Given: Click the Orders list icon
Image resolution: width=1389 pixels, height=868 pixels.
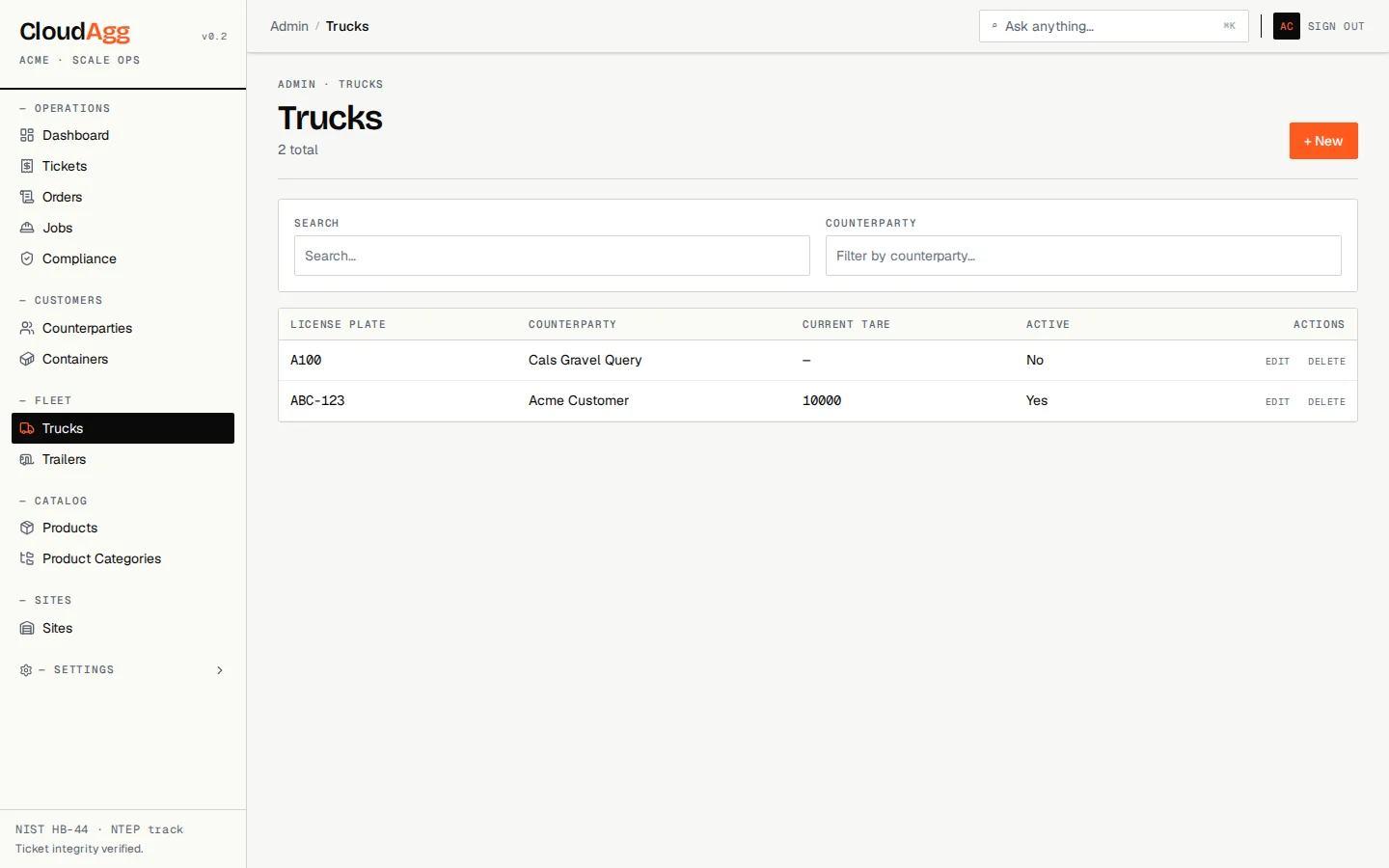Looking at the screenshot, I should (x=27, y=197).
